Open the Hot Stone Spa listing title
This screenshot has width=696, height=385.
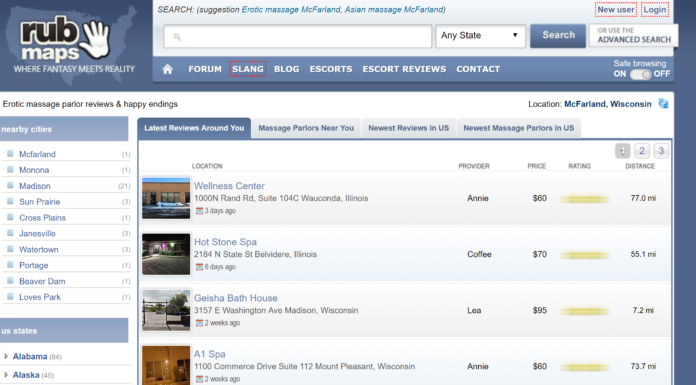225,242
